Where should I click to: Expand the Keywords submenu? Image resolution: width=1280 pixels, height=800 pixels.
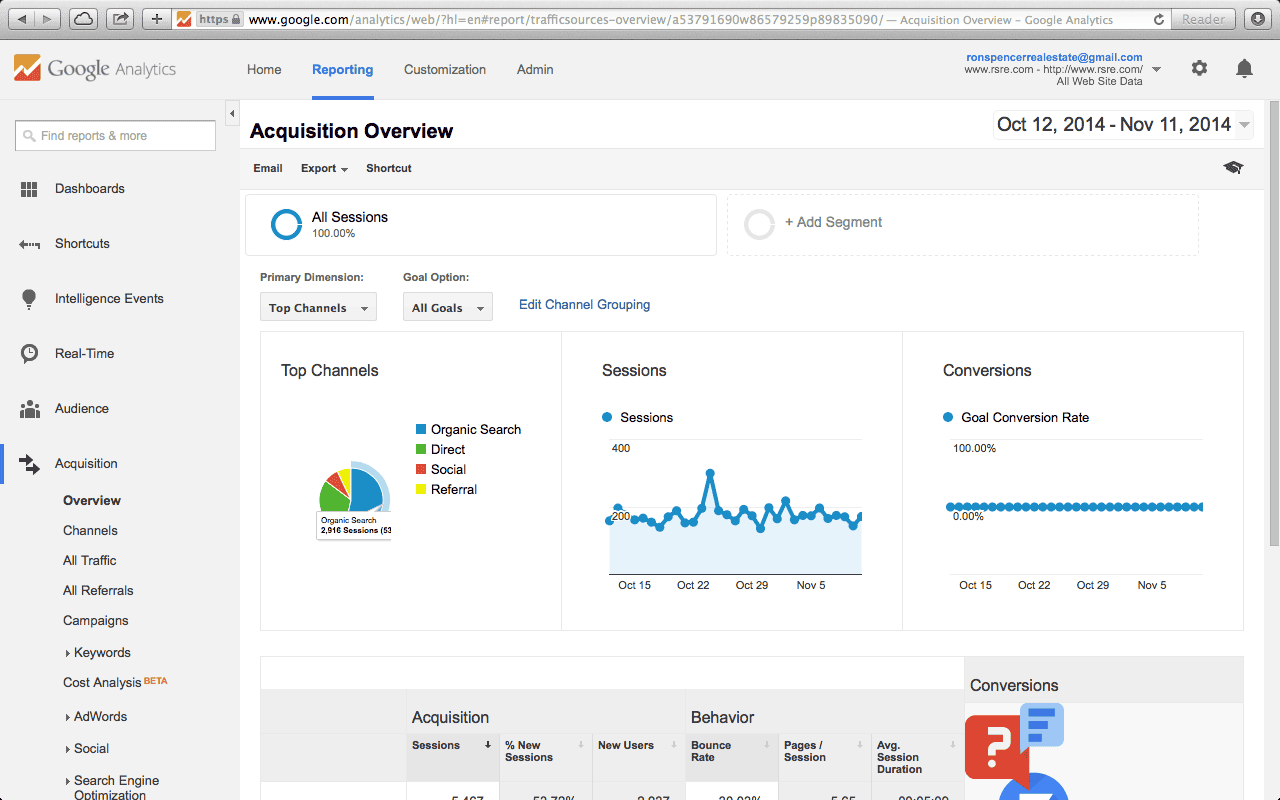pyautogui.click(x=67, y=654)
